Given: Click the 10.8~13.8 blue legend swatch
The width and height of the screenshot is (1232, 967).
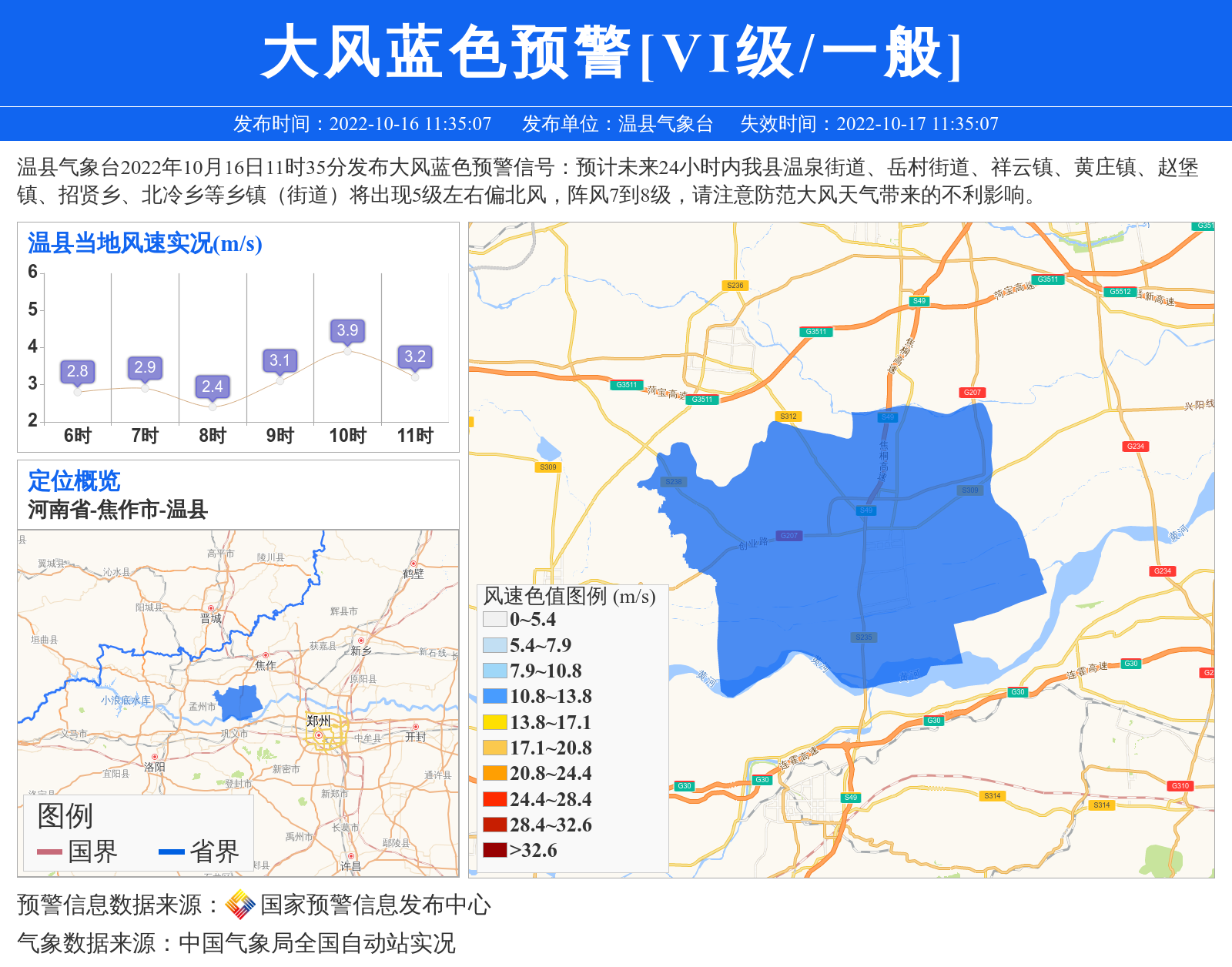Looking at the screenshot, I should [x=494, y=697].
